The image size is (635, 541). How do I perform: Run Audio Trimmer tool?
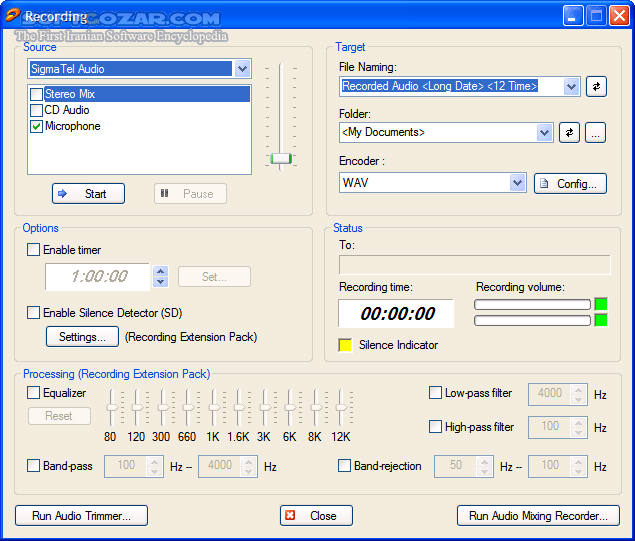[x=81, y=516]
